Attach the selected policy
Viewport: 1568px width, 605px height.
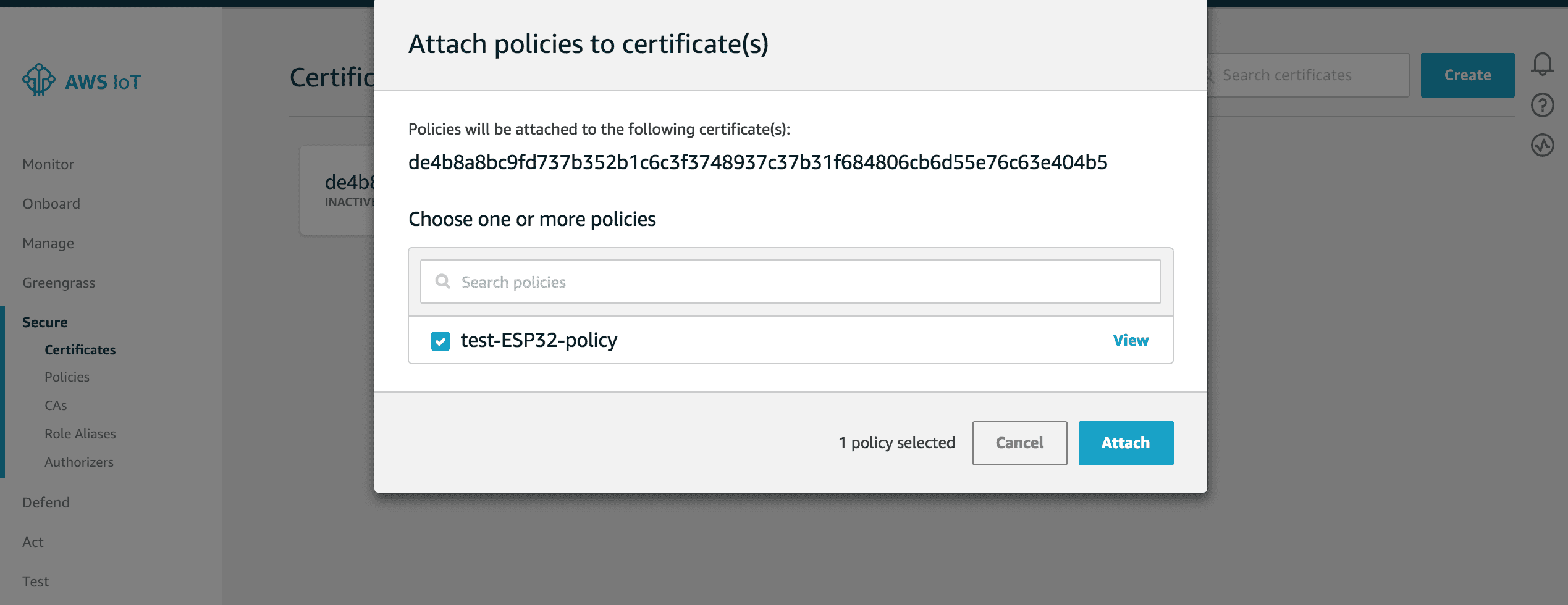tap(1125, 443)
